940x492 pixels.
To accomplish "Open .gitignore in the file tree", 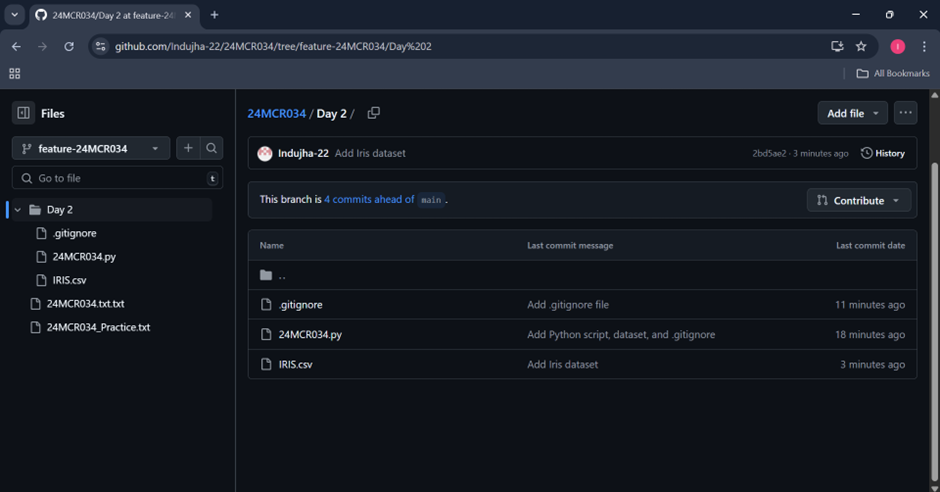I will point(74,233).
